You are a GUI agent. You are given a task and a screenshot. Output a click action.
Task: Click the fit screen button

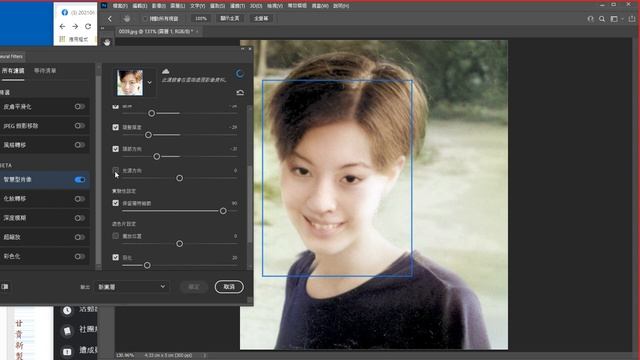[x=230, y=19]
